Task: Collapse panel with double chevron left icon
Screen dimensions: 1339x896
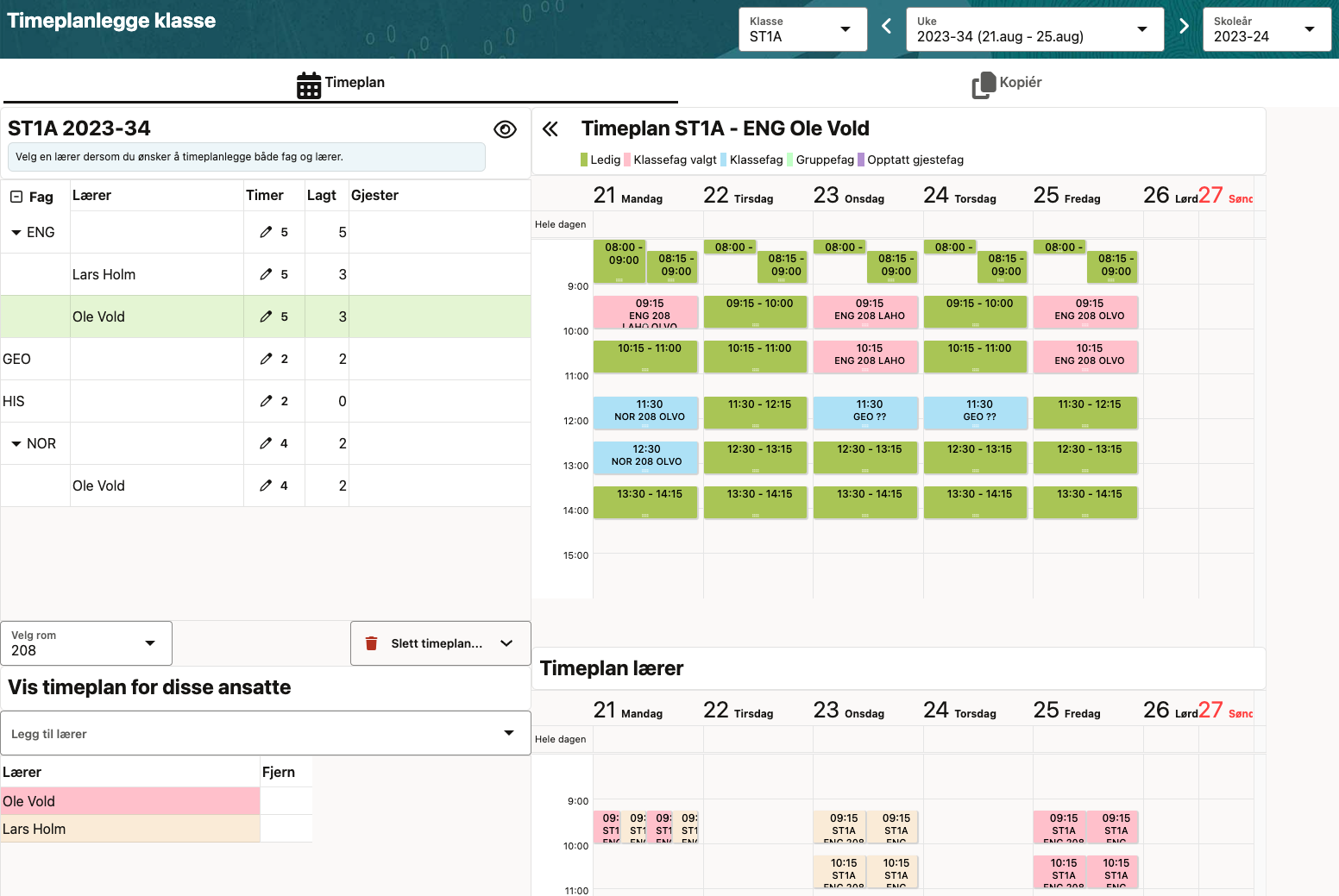Action: pyautogui.click(x=550, y=129)
